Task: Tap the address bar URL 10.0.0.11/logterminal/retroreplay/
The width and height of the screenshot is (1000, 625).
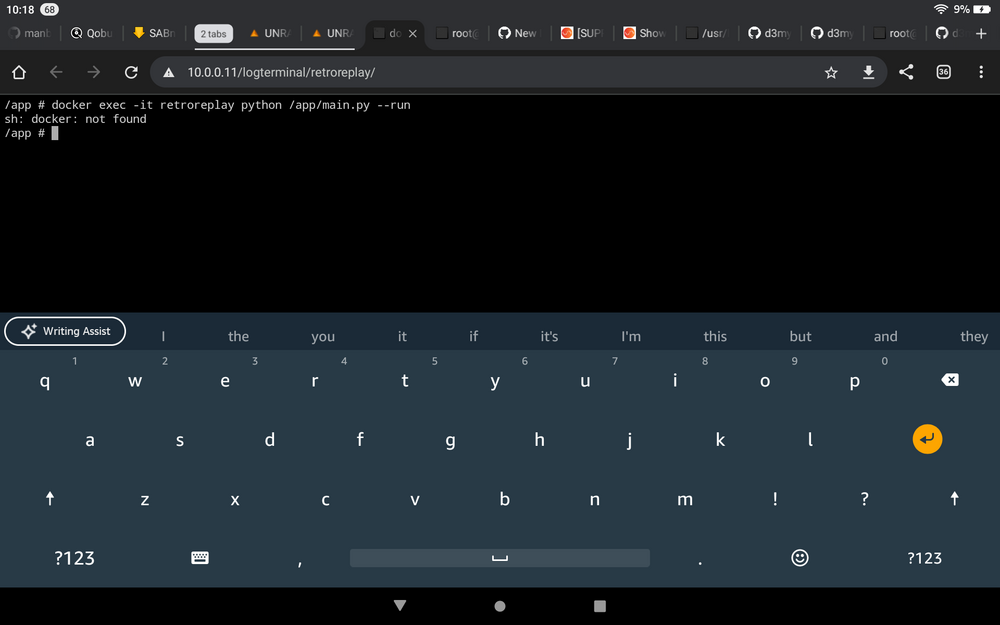Action: [x=281, y=73]
